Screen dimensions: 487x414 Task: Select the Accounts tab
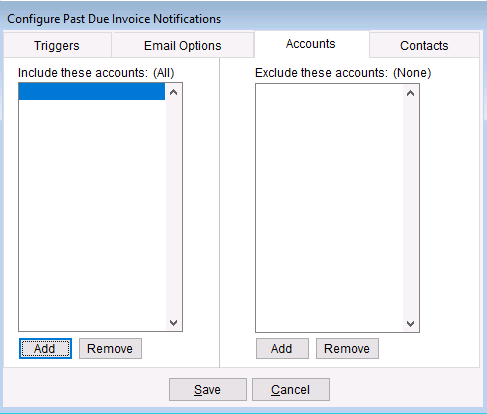(311, 44)
